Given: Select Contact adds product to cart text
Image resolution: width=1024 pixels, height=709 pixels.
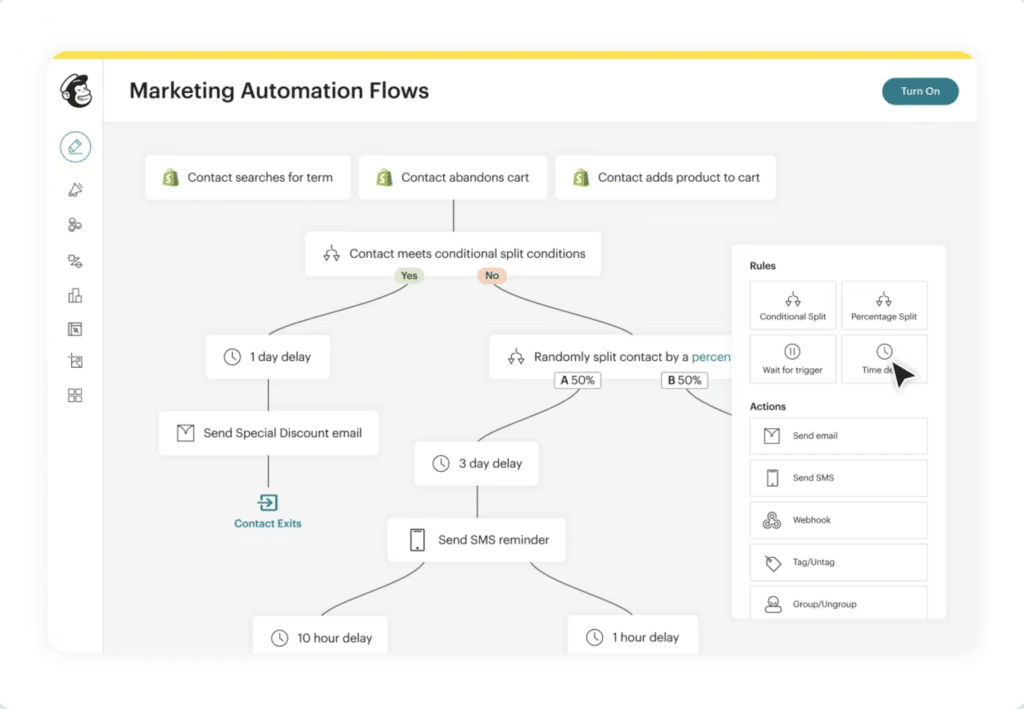Looking at the screenshot, I should tap(679, 178).
